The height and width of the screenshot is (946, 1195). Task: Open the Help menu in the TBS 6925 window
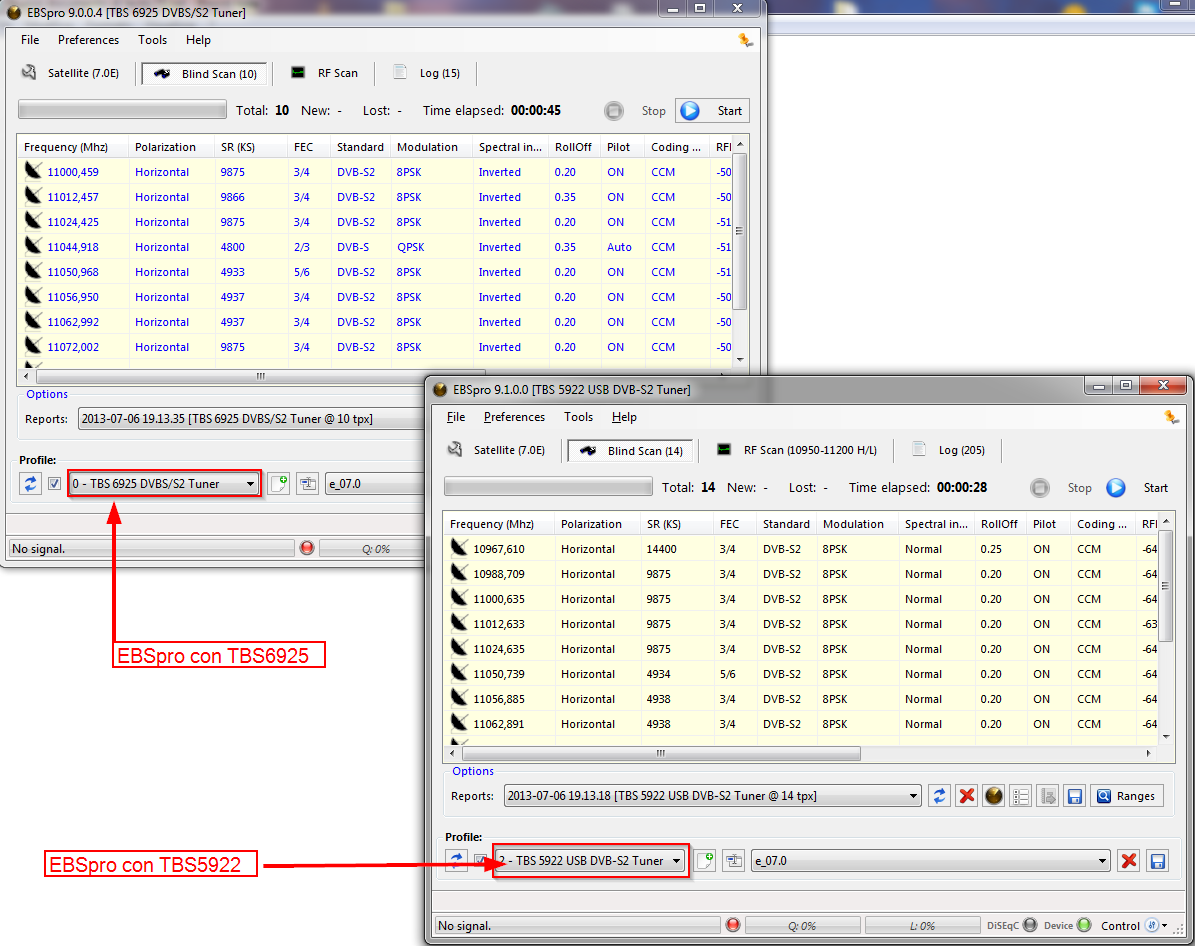pyautogui.click(x=198, y=40)
